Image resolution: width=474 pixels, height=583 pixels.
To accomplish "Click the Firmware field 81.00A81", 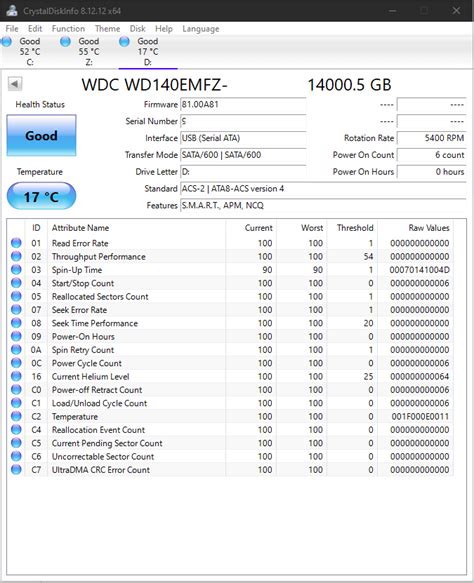I will pos(243,104).
